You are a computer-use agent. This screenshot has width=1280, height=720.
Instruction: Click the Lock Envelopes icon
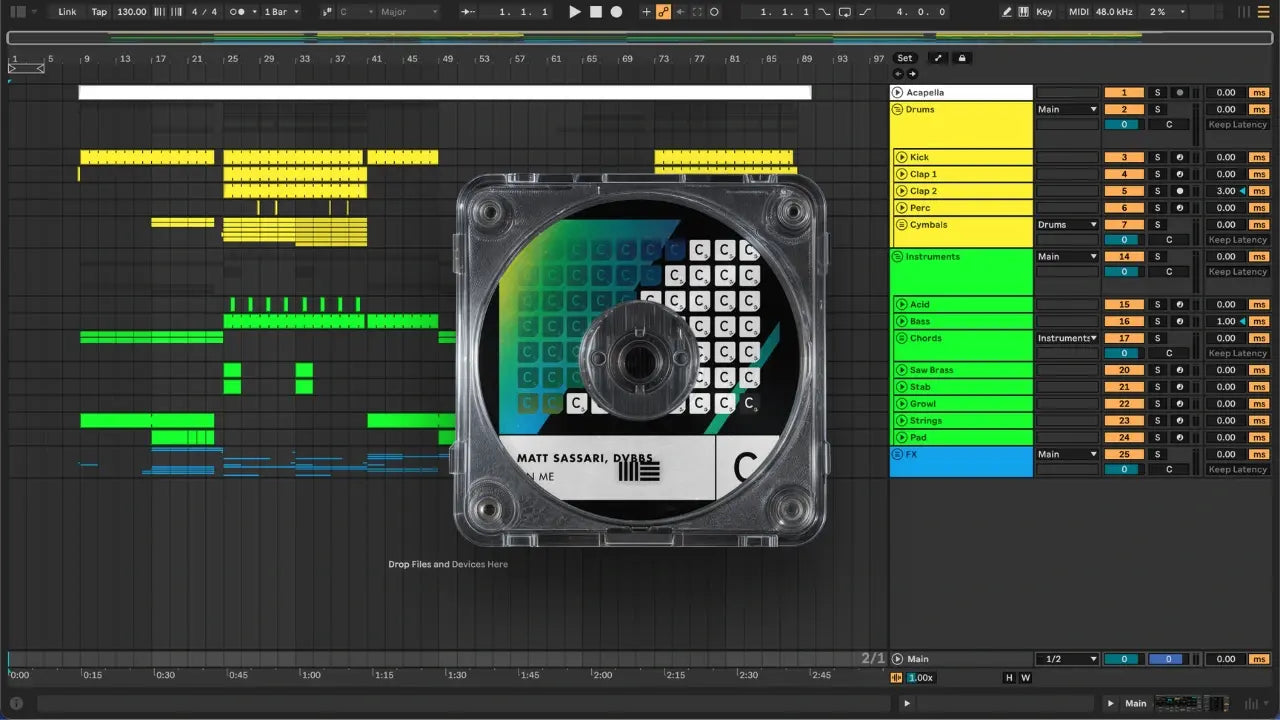coord(962,58)
